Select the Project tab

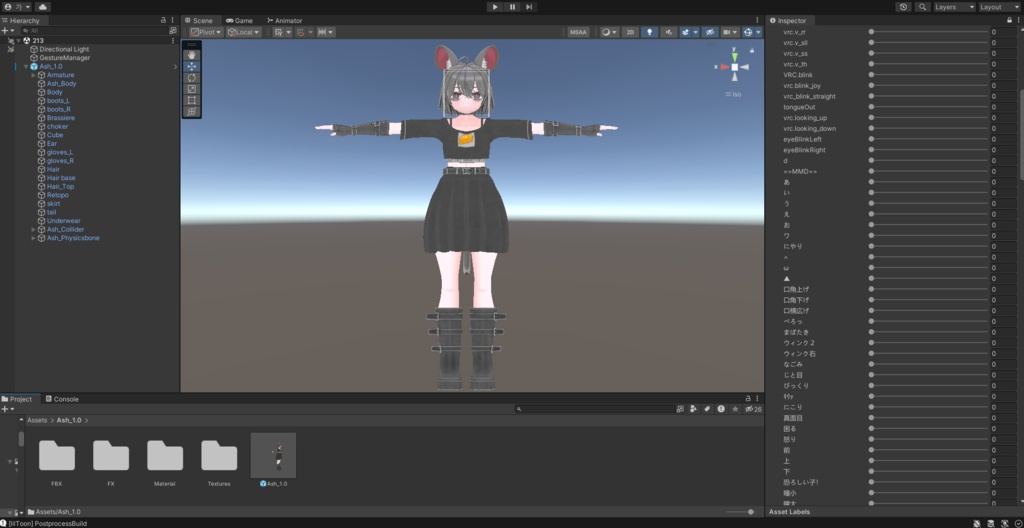pos(17,399)
